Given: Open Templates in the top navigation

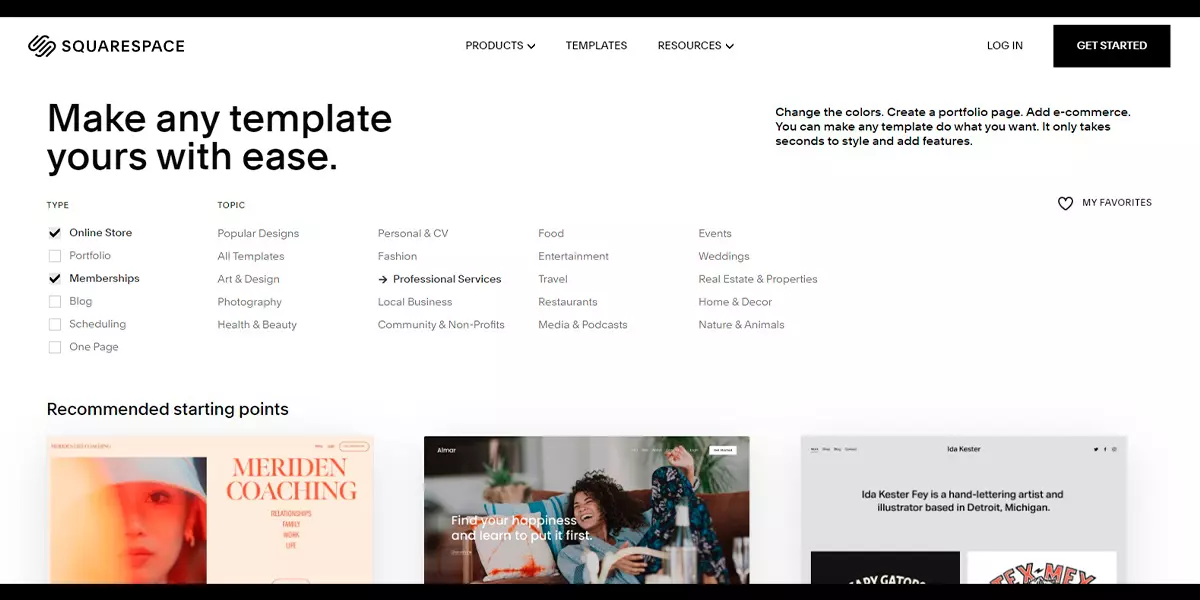Looking at the screenshot, I should click(x=596, y=46).
